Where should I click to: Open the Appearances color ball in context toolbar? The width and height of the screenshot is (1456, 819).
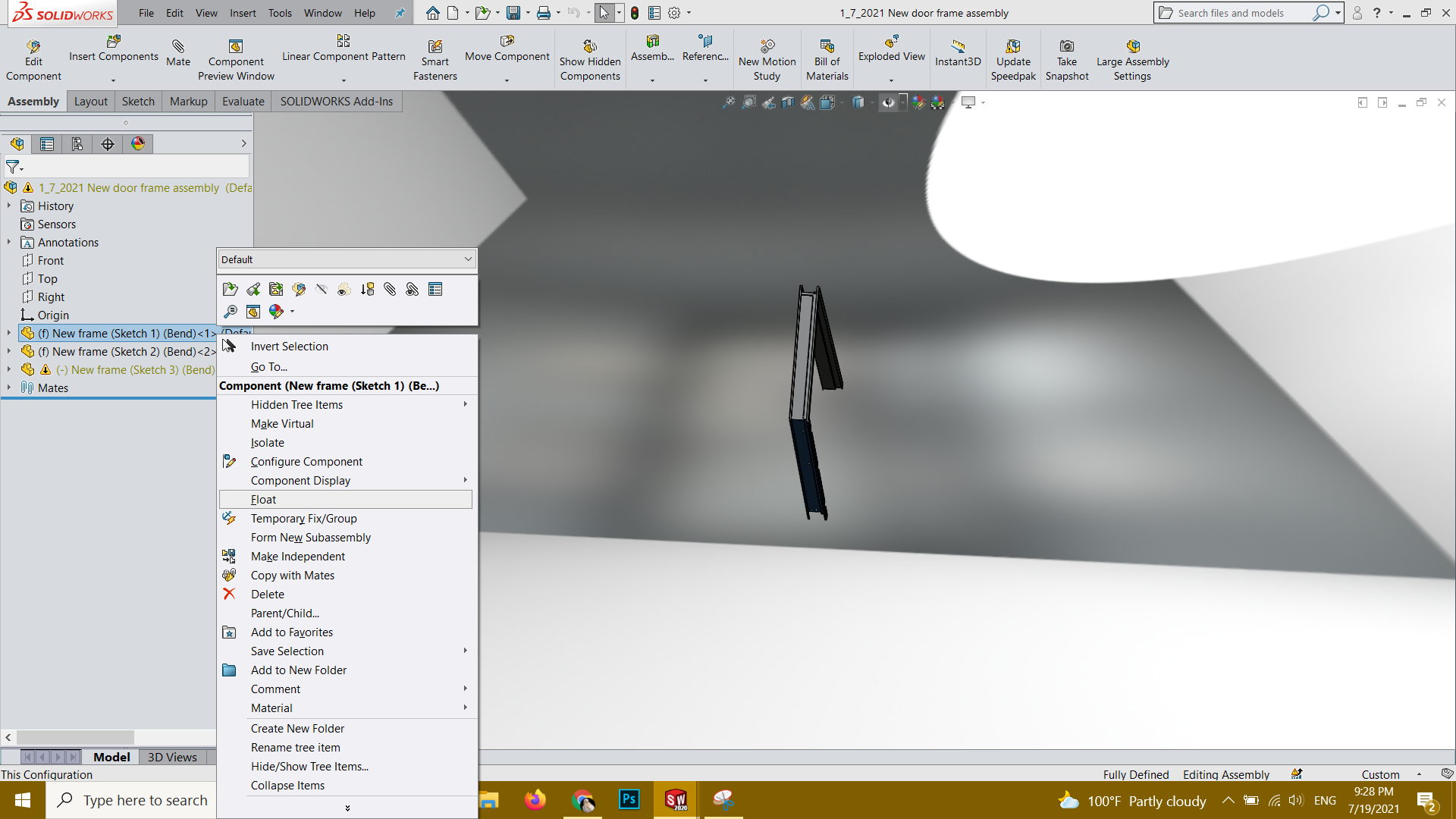click(x=276, y=311)
